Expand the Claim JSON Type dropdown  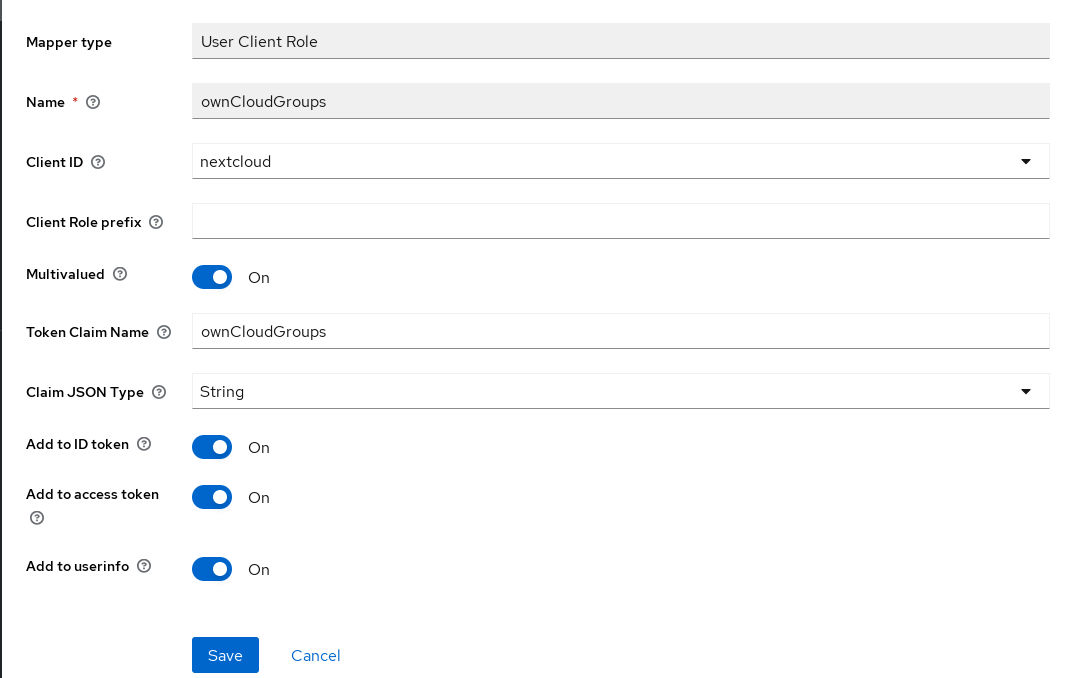(620, 391)
